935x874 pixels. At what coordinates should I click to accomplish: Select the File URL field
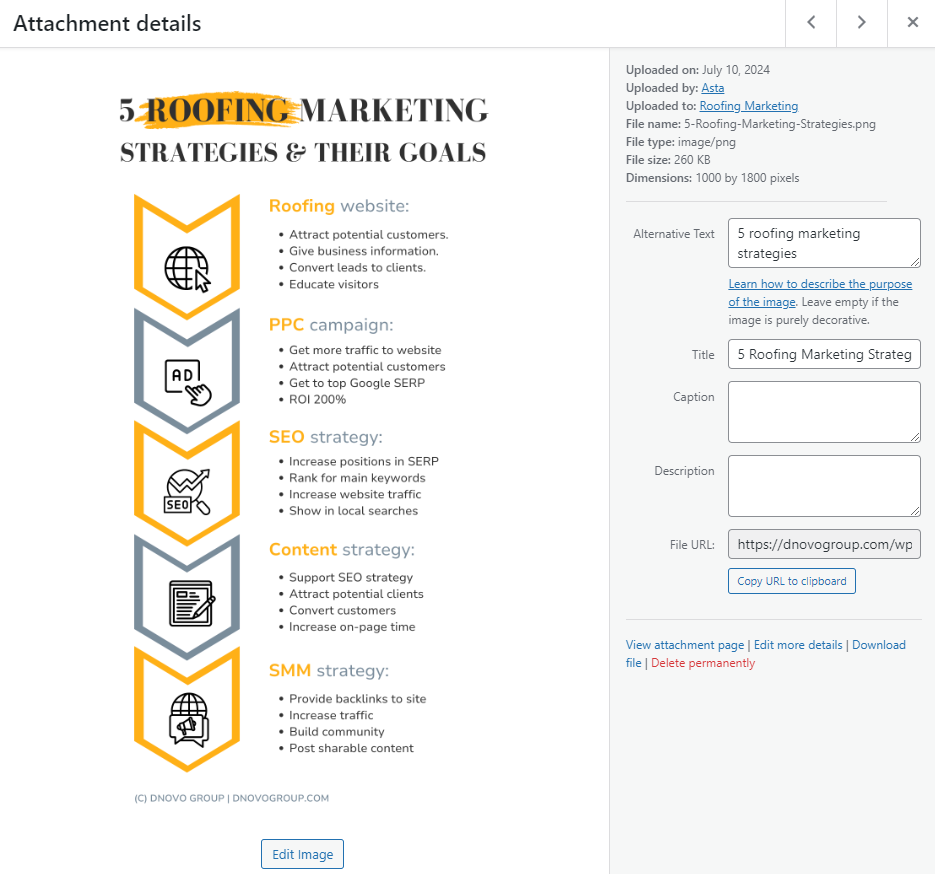(823, 544)
